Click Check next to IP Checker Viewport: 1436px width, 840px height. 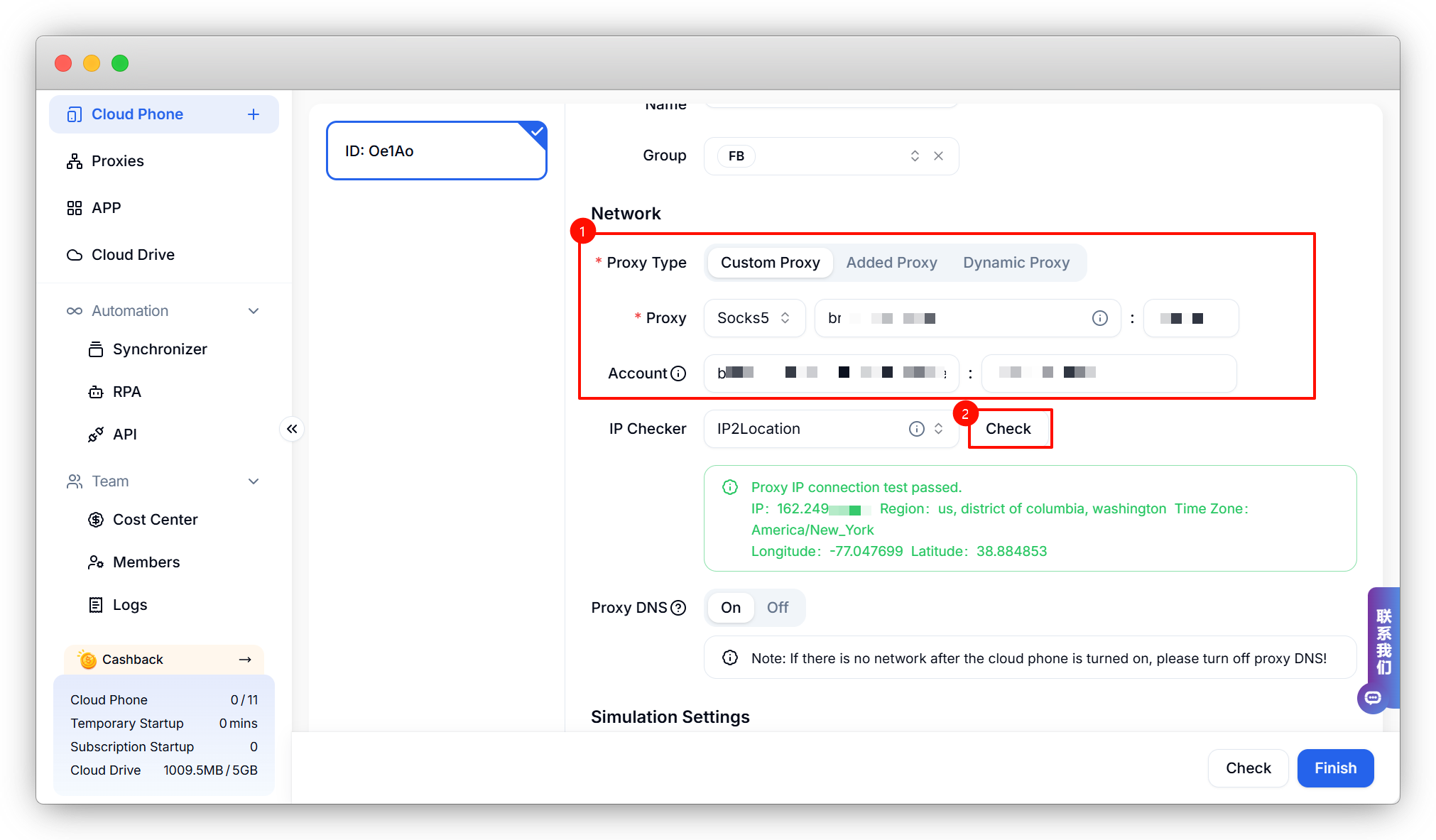[1008, 429]
